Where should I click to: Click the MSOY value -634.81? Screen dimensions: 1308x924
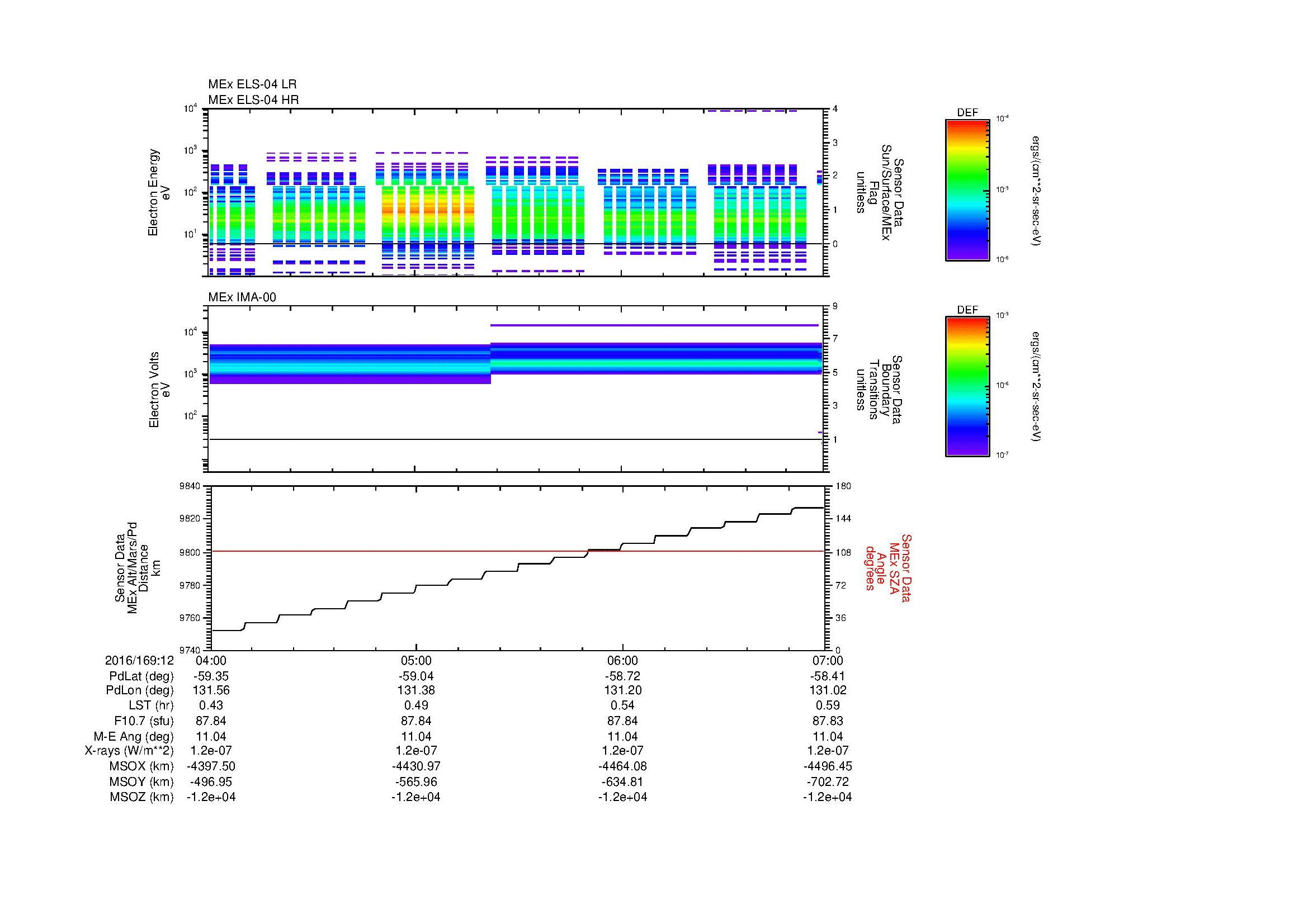point(622,781)
